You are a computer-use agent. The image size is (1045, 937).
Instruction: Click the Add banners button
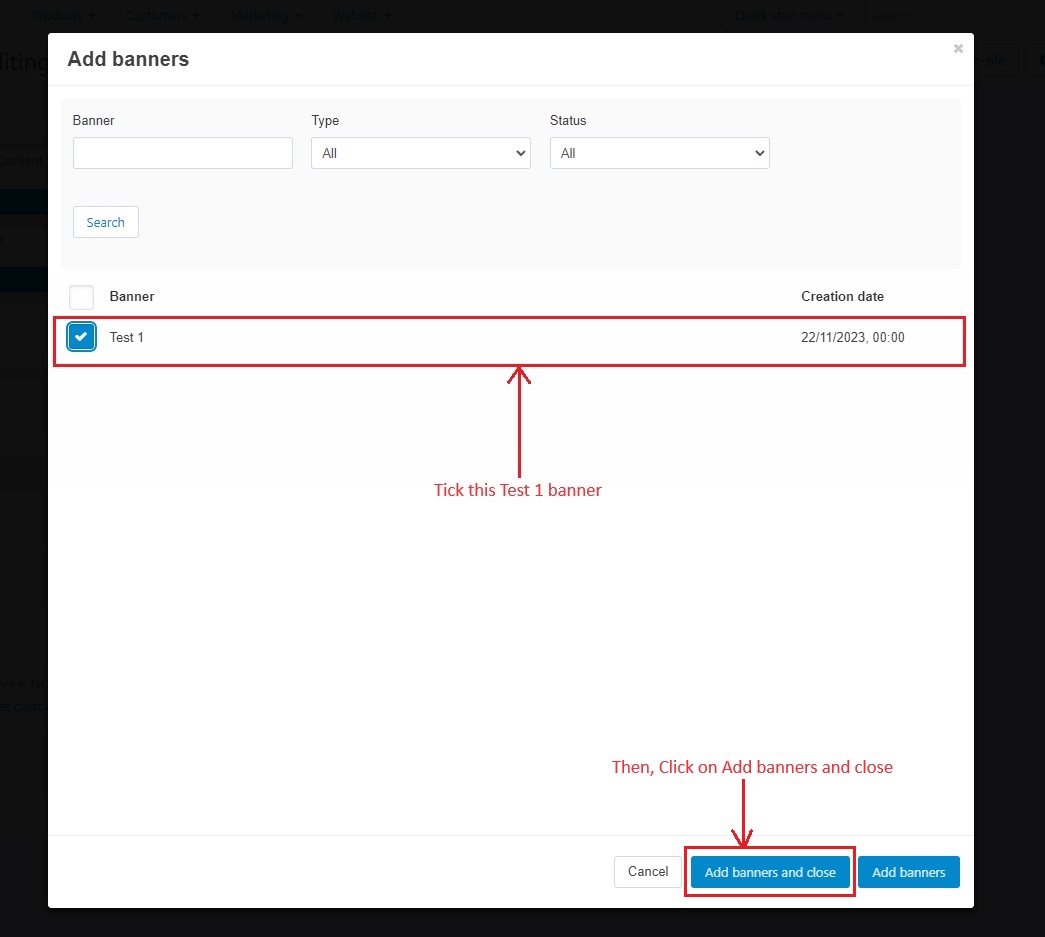[908, 872]
